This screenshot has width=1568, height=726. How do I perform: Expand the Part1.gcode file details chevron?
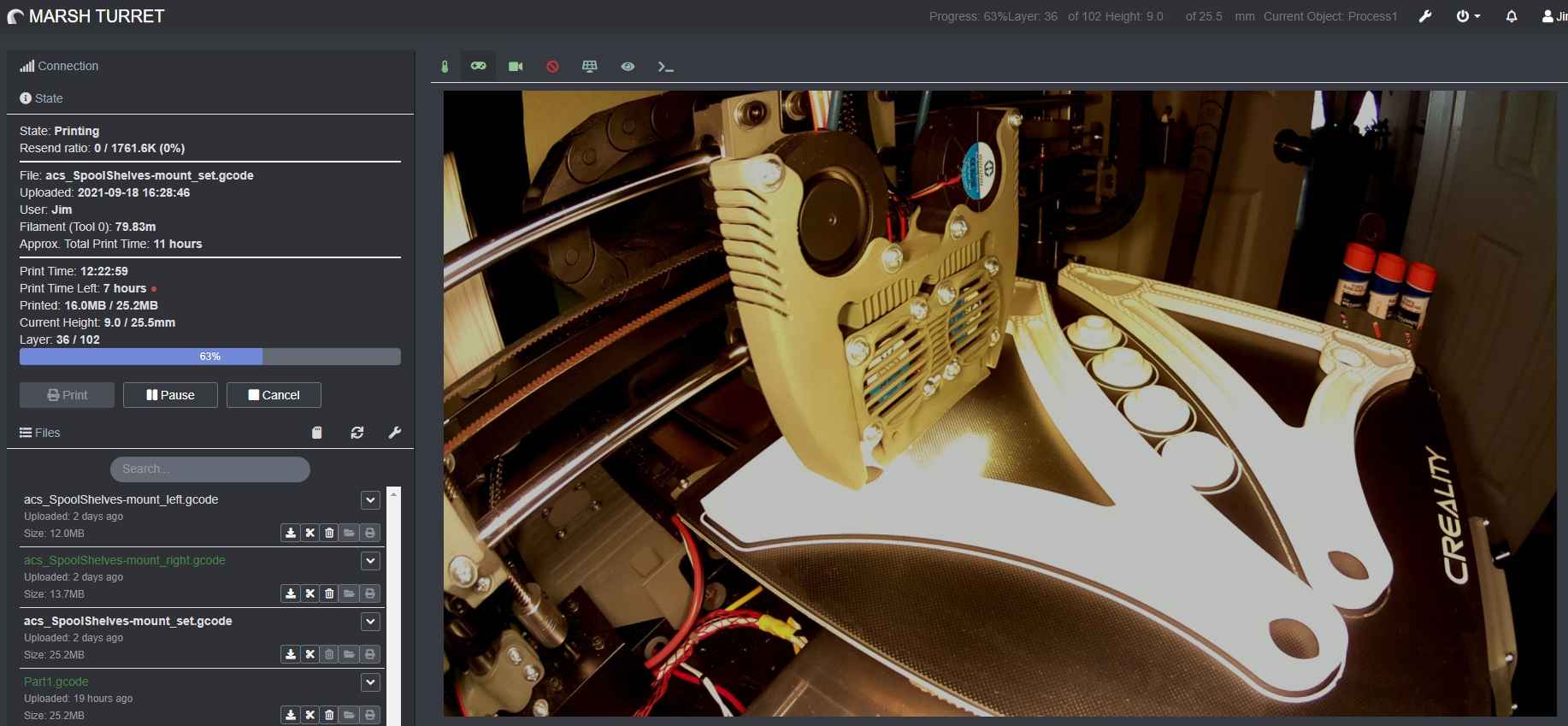pos(370,682)
